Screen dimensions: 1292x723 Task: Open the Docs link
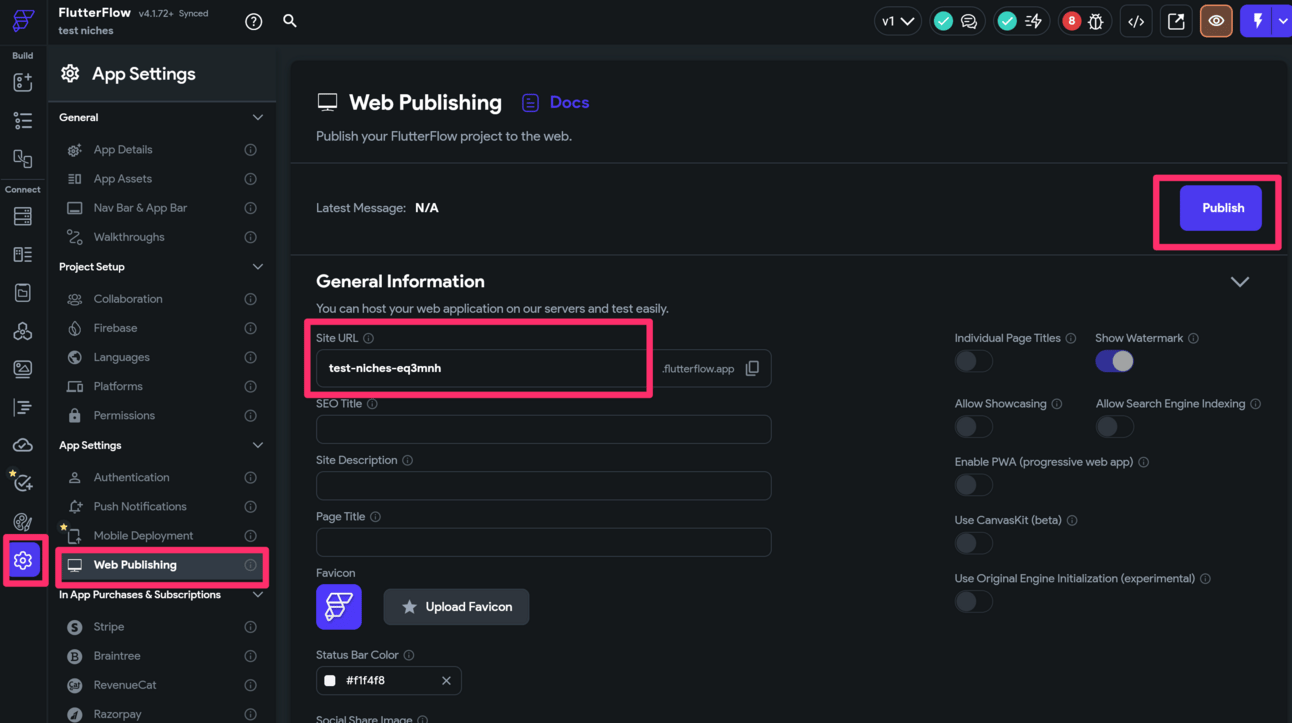click(556, 102)
